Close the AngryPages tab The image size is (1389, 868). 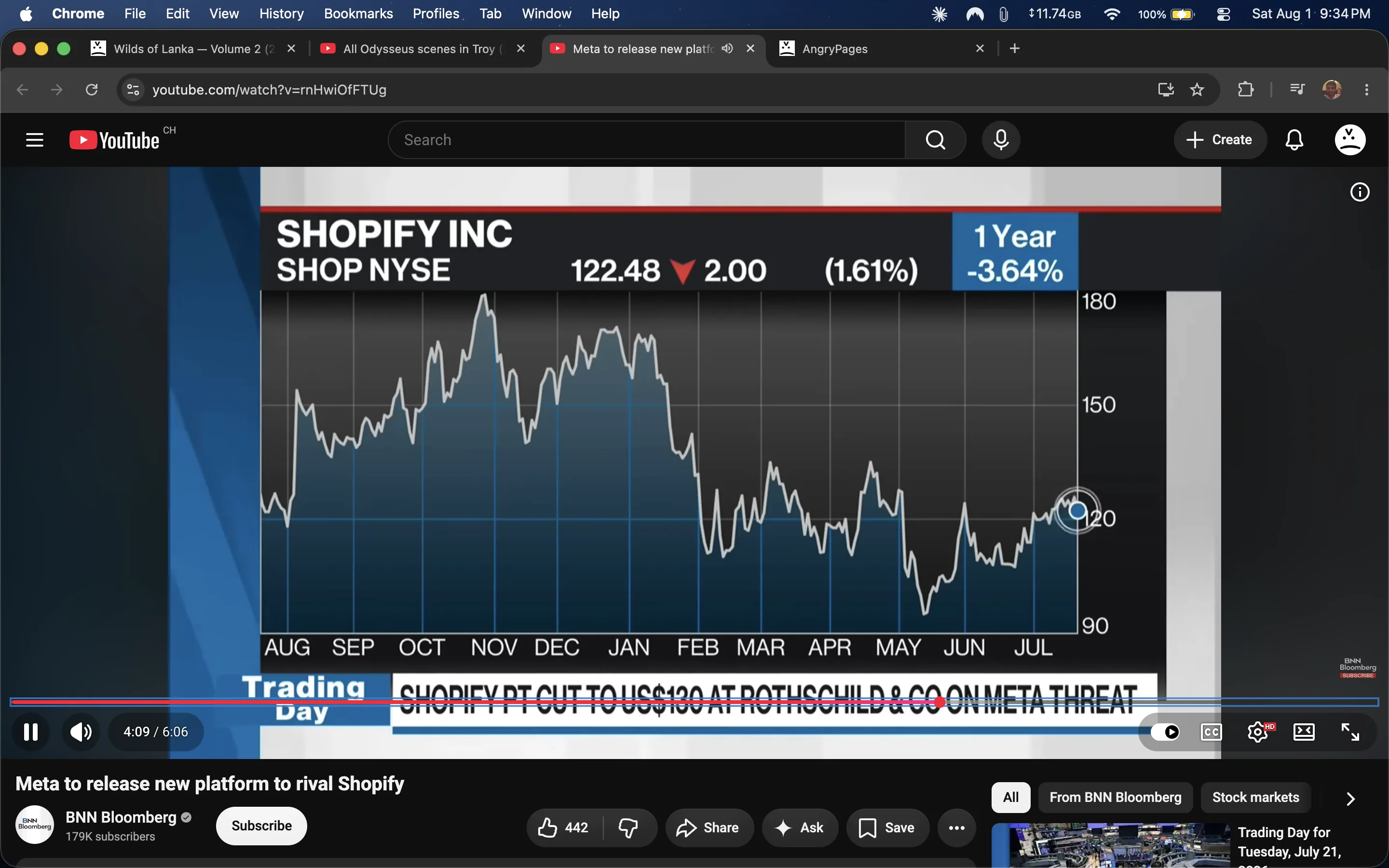[980, 48]
